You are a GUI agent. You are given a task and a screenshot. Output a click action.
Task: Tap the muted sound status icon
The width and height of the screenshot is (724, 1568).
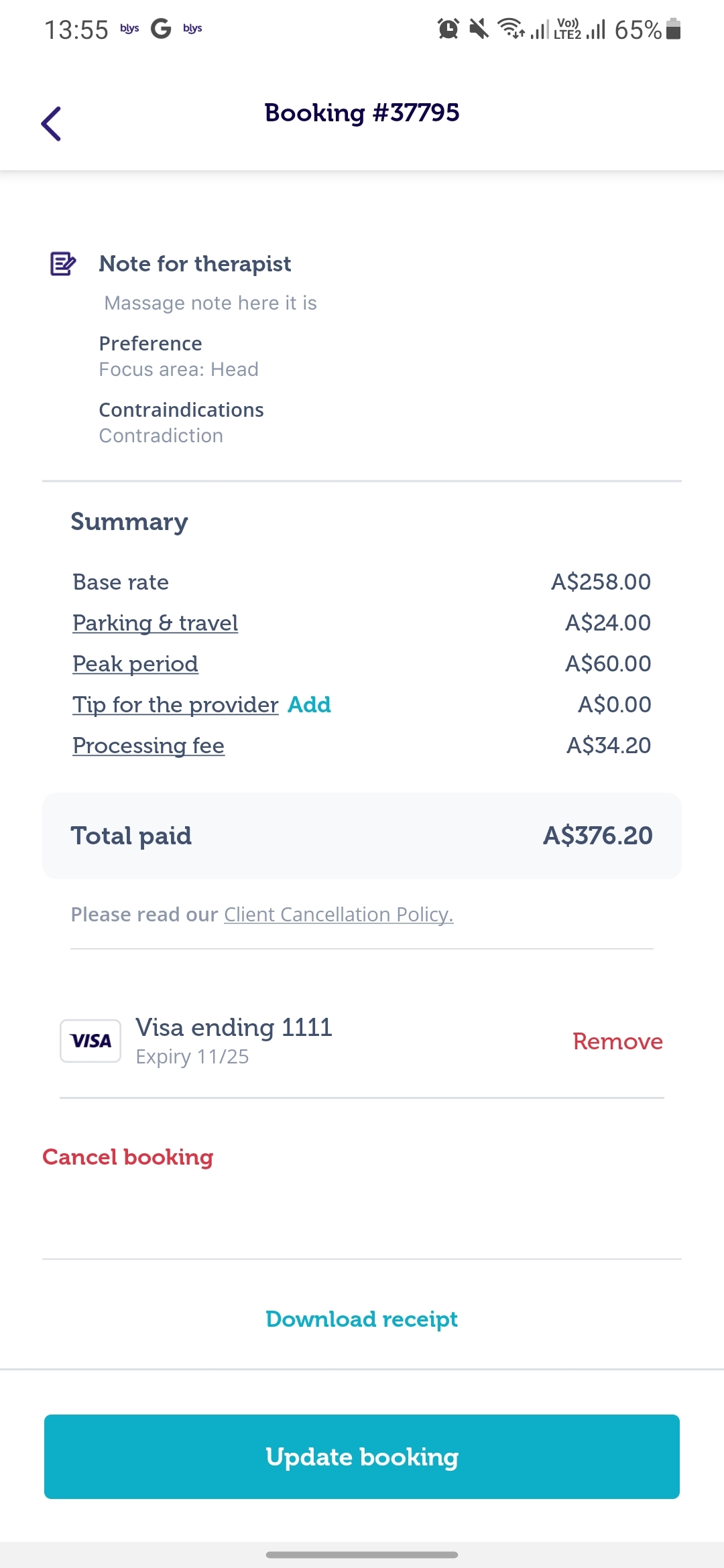click(x=479, y=29)
